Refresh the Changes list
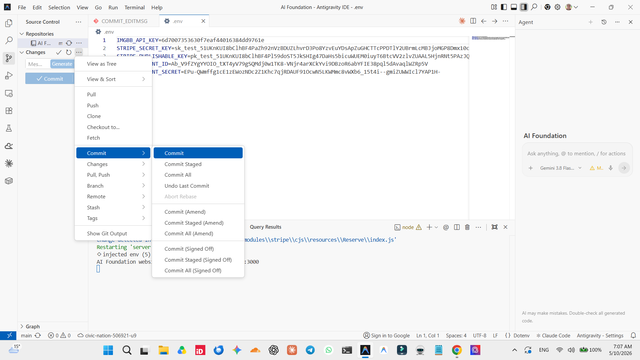 (69, 52)
